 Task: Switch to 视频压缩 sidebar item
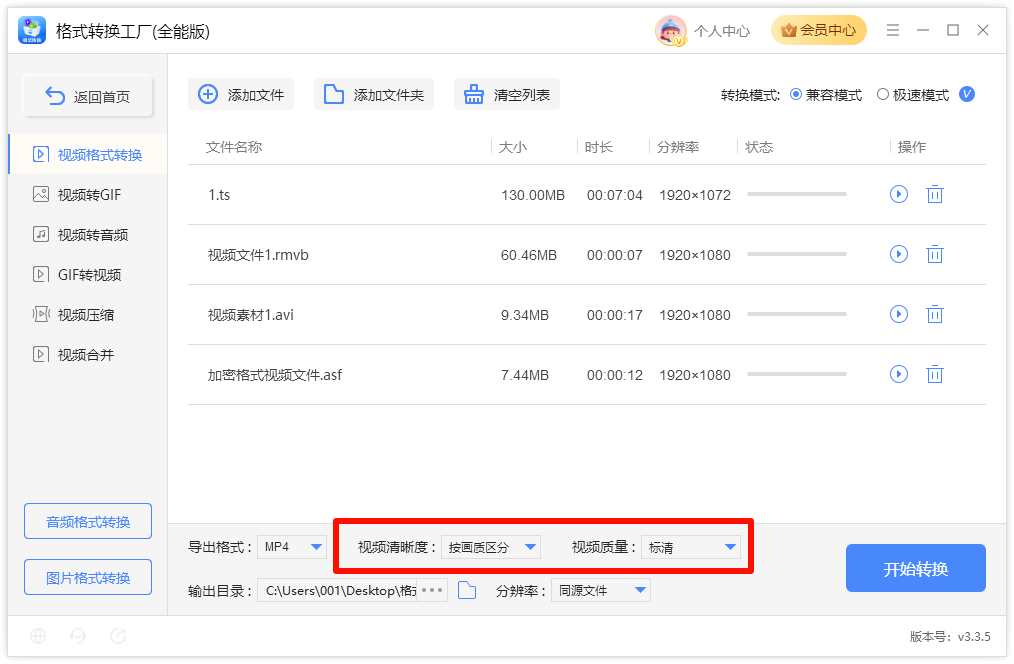coord(88,315)
